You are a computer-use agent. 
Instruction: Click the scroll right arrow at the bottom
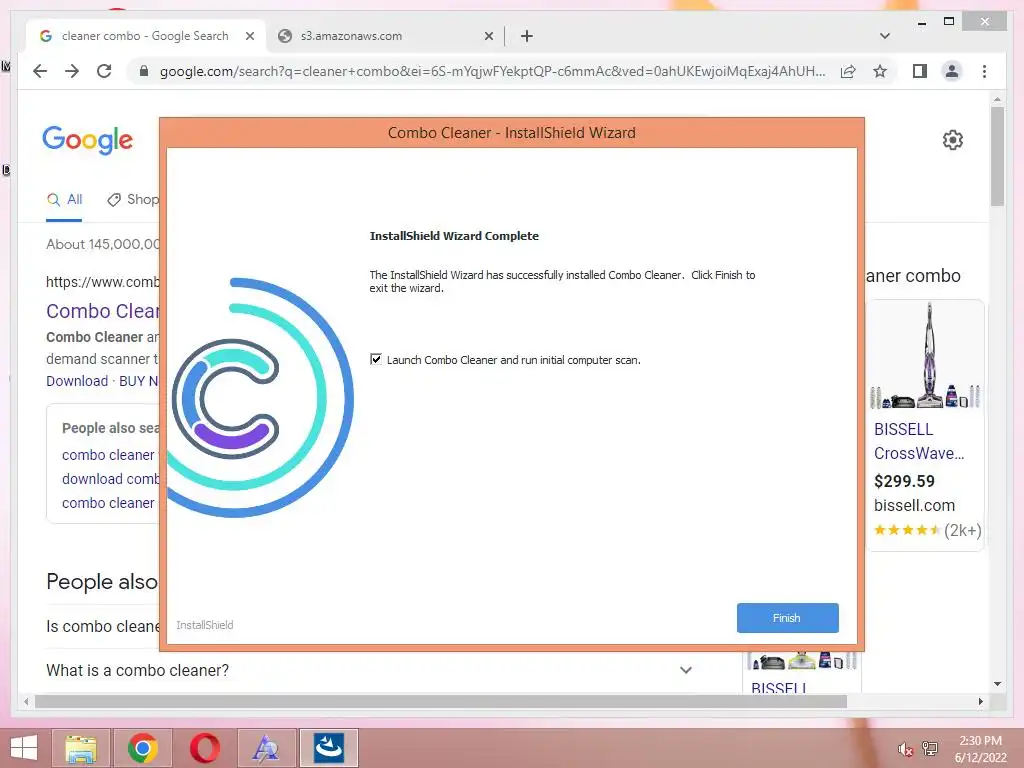pos(980,701)
